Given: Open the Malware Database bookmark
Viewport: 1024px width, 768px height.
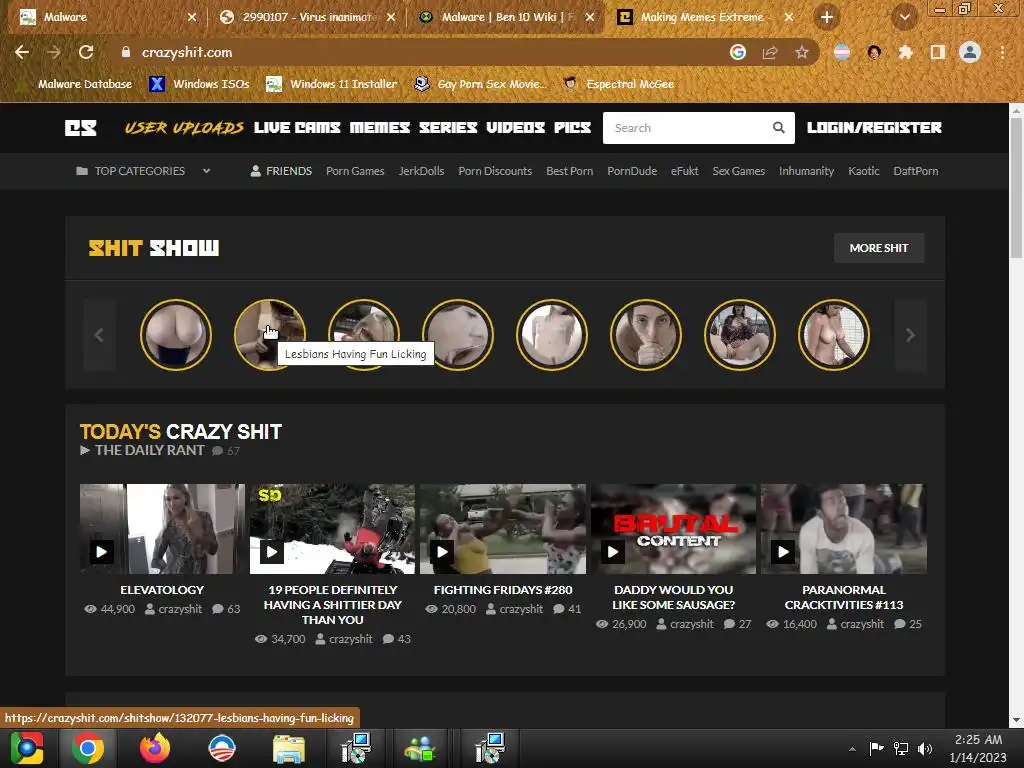Looking at the screenshot, I should pos(76,84).
